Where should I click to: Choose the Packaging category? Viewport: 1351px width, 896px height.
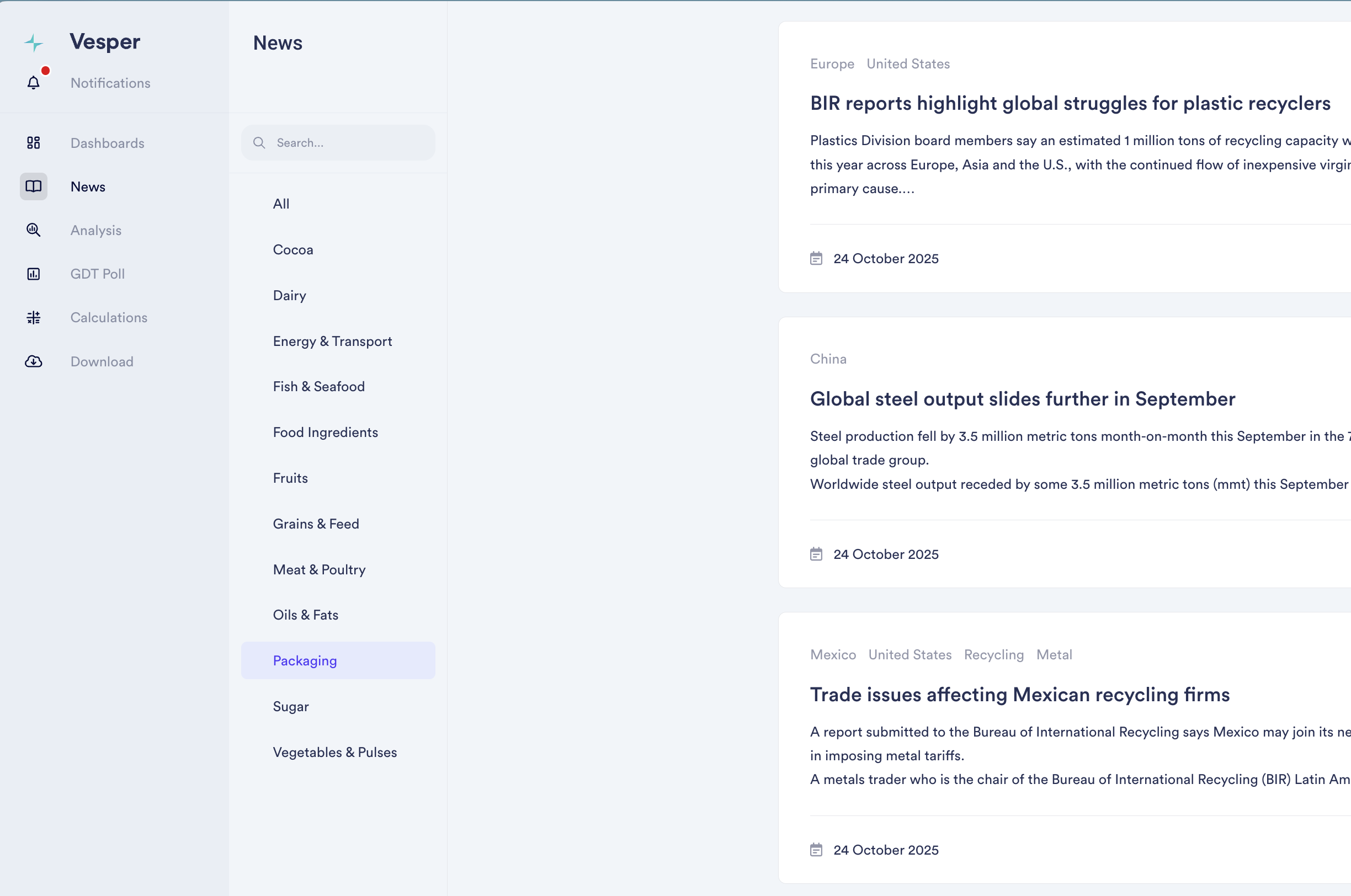click(305, 660)
